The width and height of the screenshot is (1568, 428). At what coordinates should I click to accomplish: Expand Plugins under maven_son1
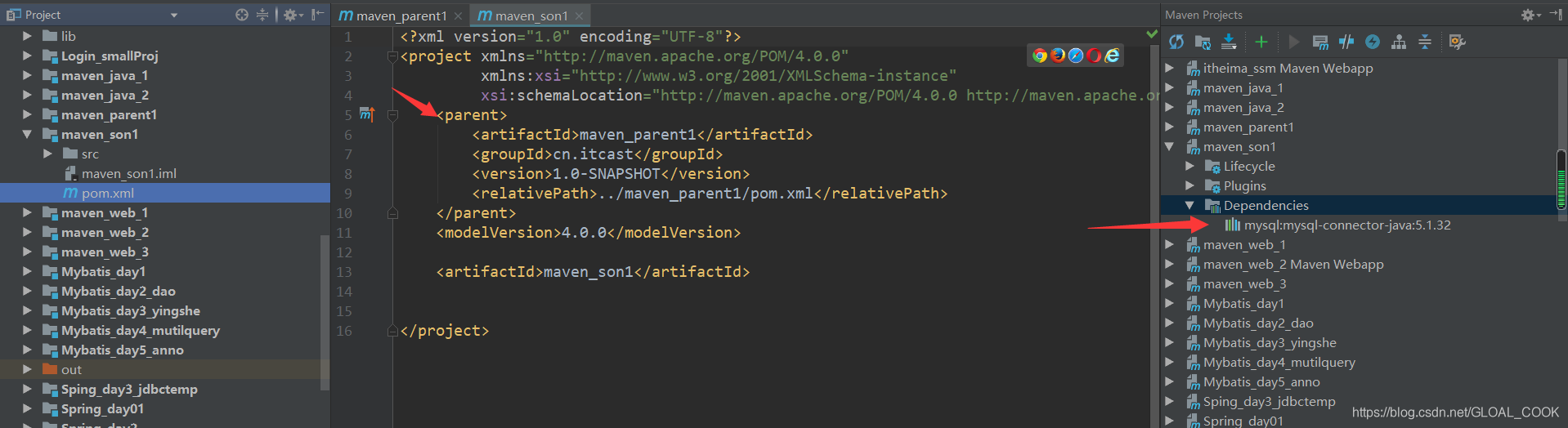pyautogui.click(x=1189, y=185)
